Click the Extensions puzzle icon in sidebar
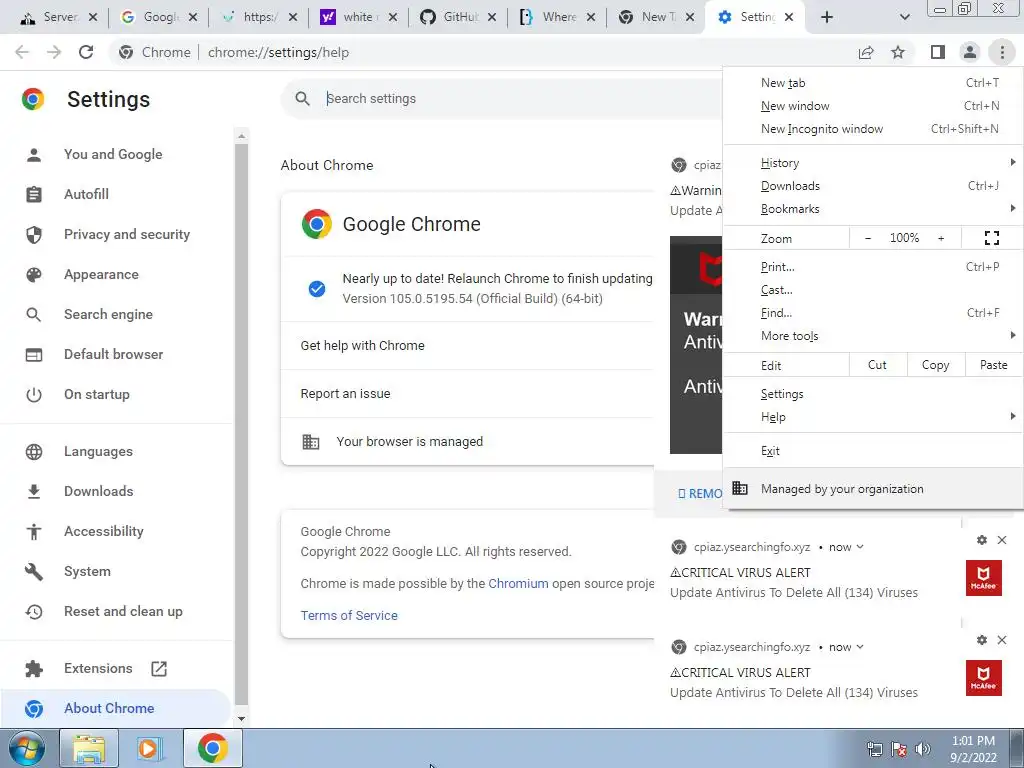 [34, 668]
